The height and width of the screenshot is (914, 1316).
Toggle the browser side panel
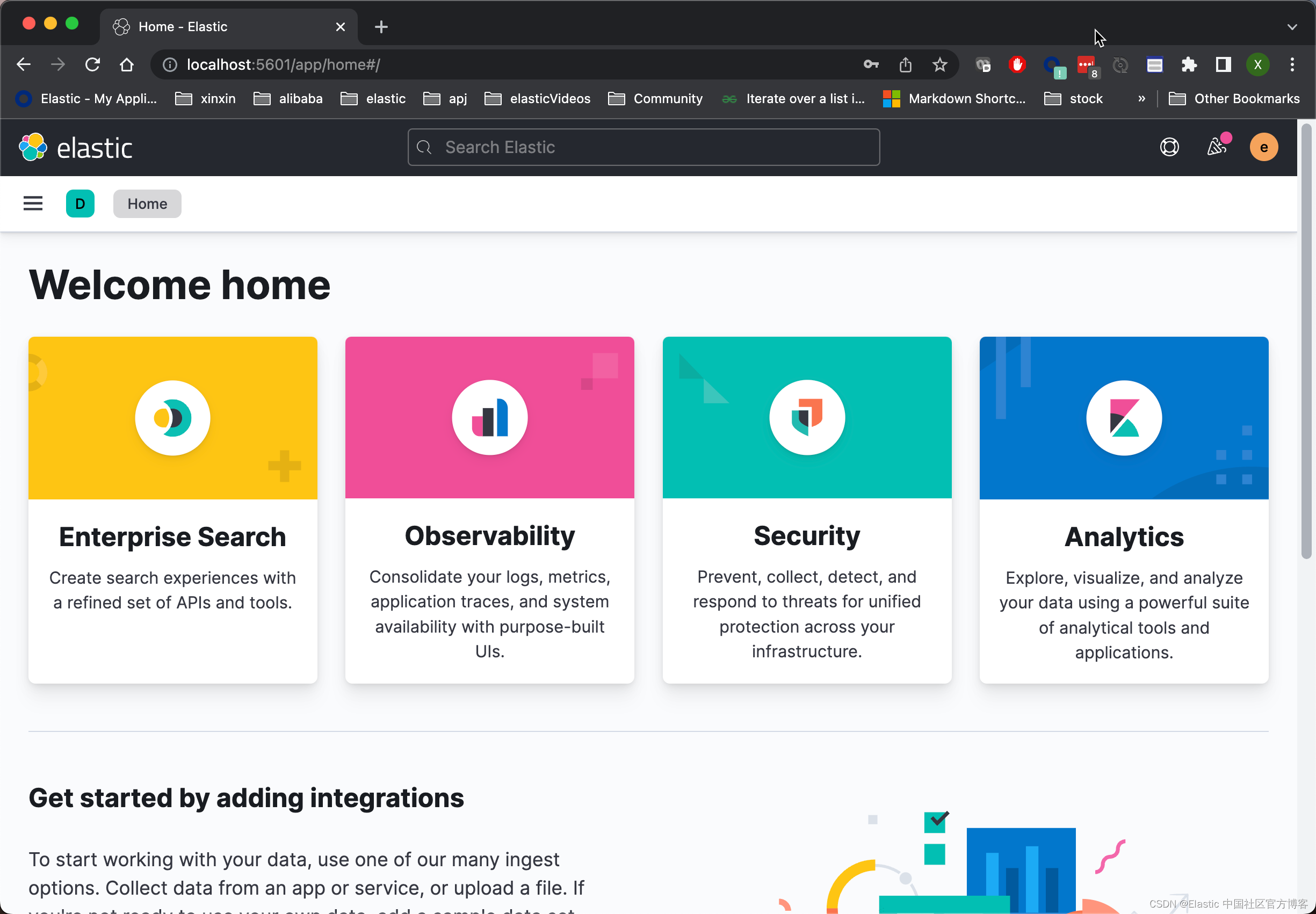[x=1223, y=65]
